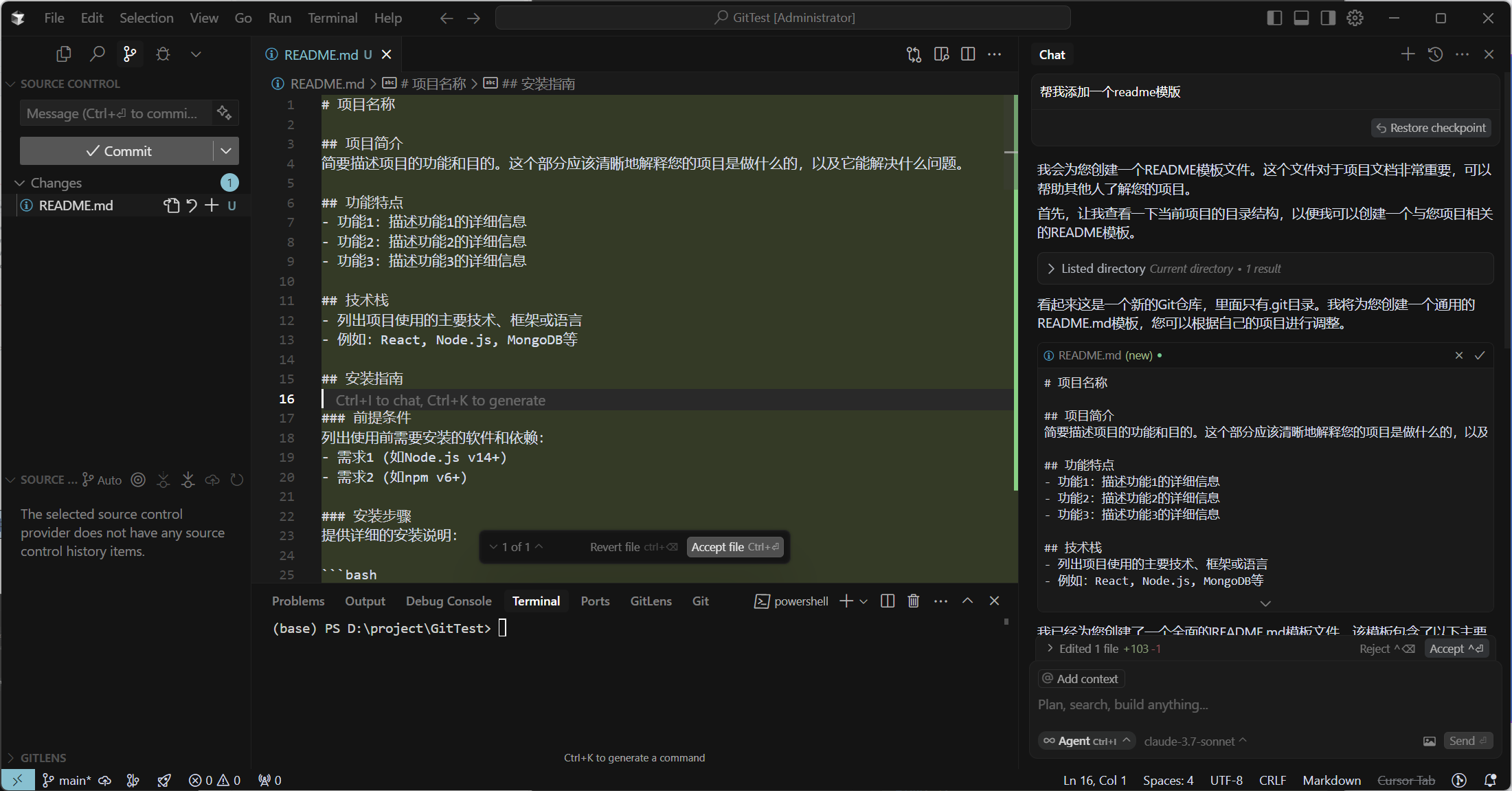The height and width of the screenshot is (791, 1512).
Task: Open claude-3.7-sonnet model selector
Action: [1195, 741]
